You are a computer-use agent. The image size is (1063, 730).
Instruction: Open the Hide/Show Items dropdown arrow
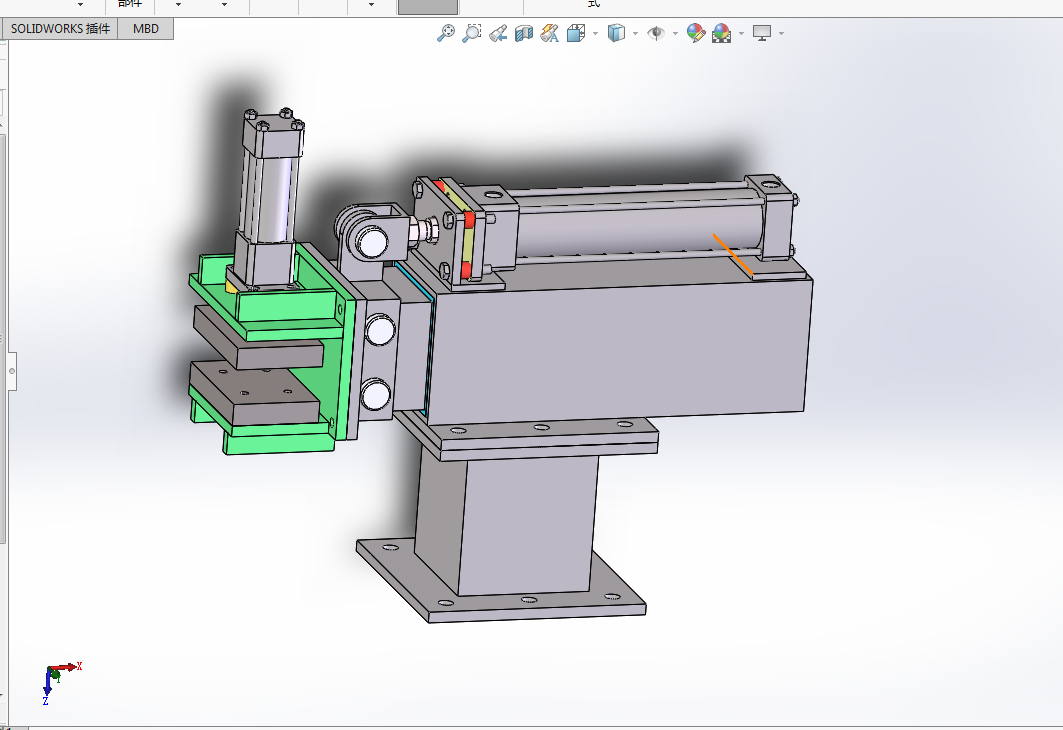pos(675,33)
